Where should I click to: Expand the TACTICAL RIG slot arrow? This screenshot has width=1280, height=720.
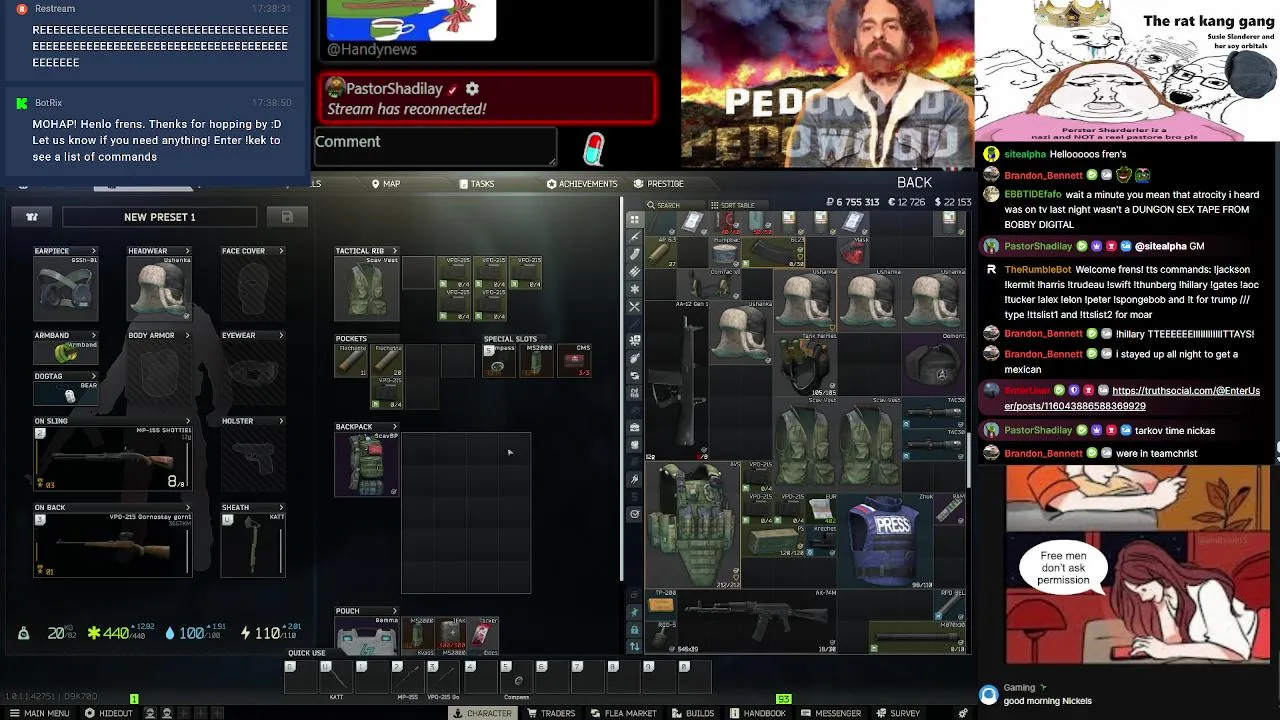point(394,251)
